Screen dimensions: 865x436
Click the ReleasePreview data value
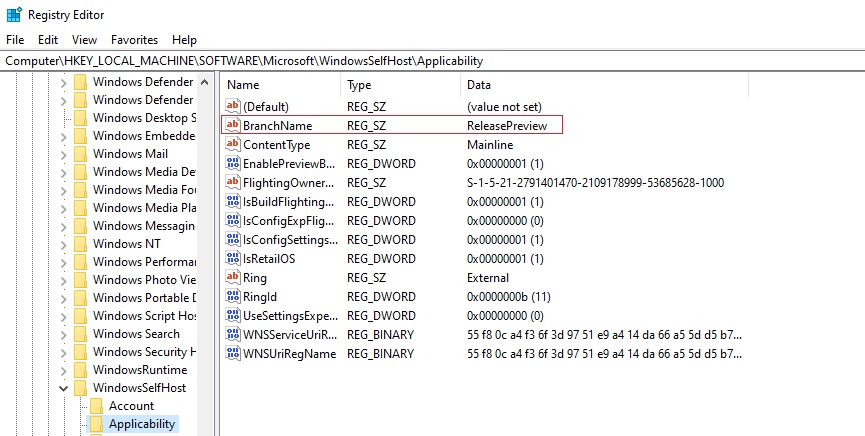click(x=507, y=126)
